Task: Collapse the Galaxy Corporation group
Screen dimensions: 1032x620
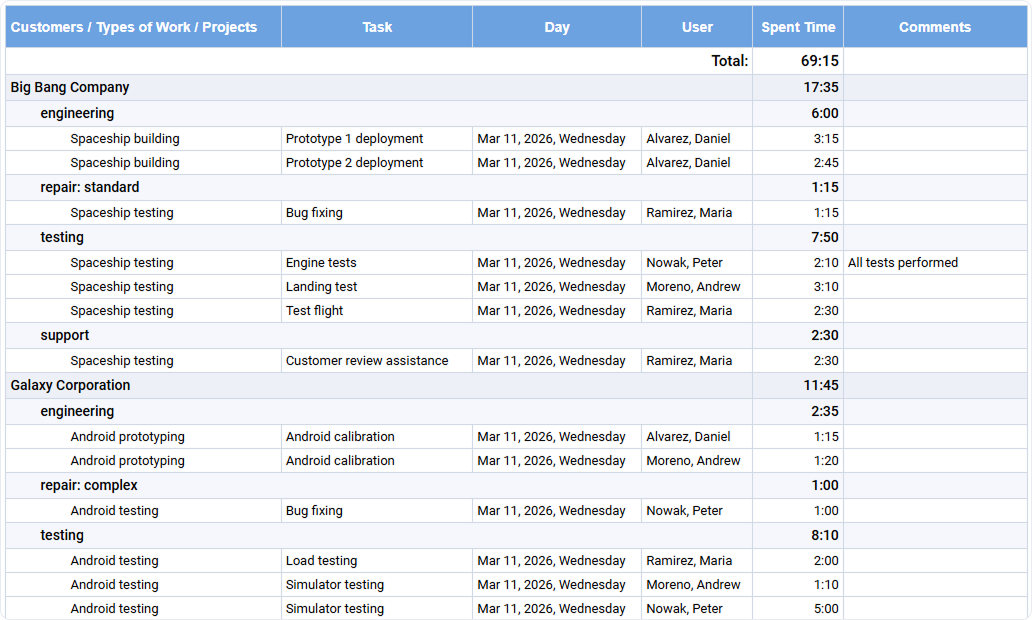Action: (x=70, y=385)
